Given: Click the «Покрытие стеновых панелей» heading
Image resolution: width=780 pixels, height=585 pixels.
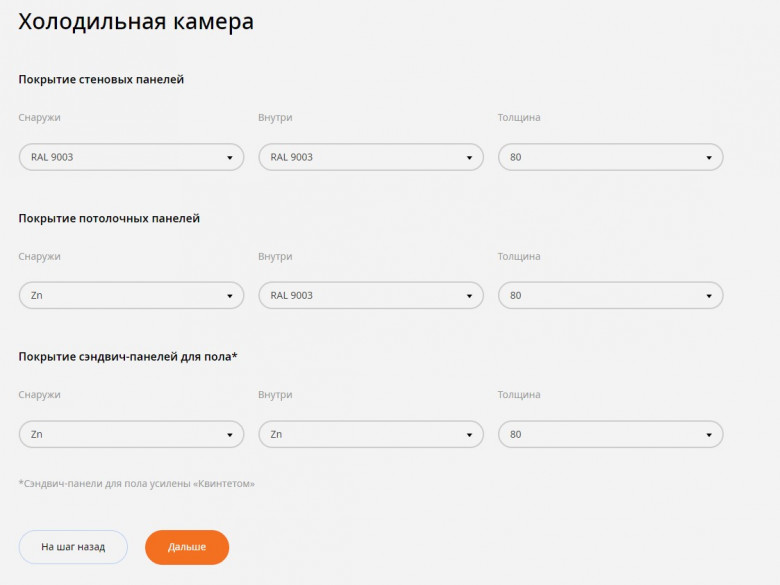Looking at the screenshot, I should click(101, 79).
